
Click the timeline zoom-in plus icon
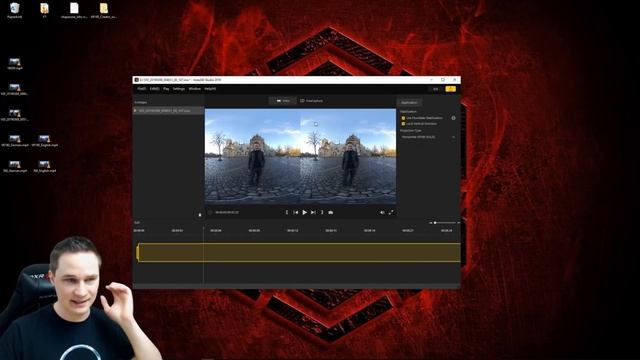[458, 223]
